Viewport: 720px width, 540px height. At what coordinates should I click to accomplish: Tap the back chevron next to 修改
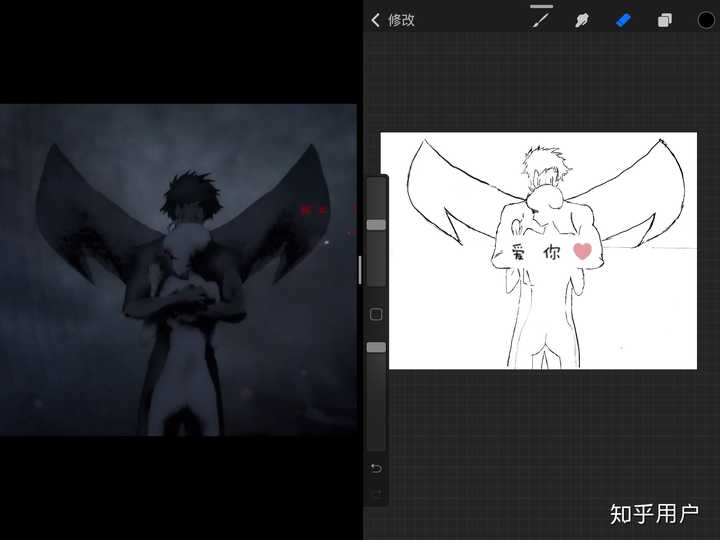[x=375, y=20]
